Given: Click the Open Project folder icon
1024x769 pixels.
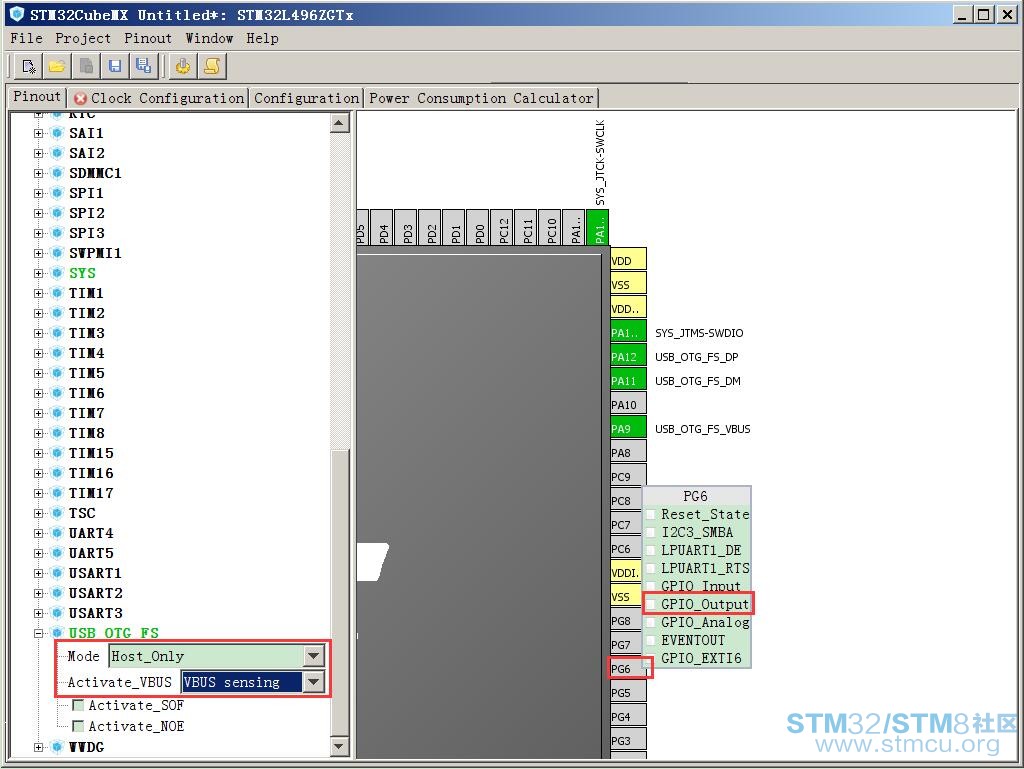Looking at the screenshot, I should (x=57, y=66).
